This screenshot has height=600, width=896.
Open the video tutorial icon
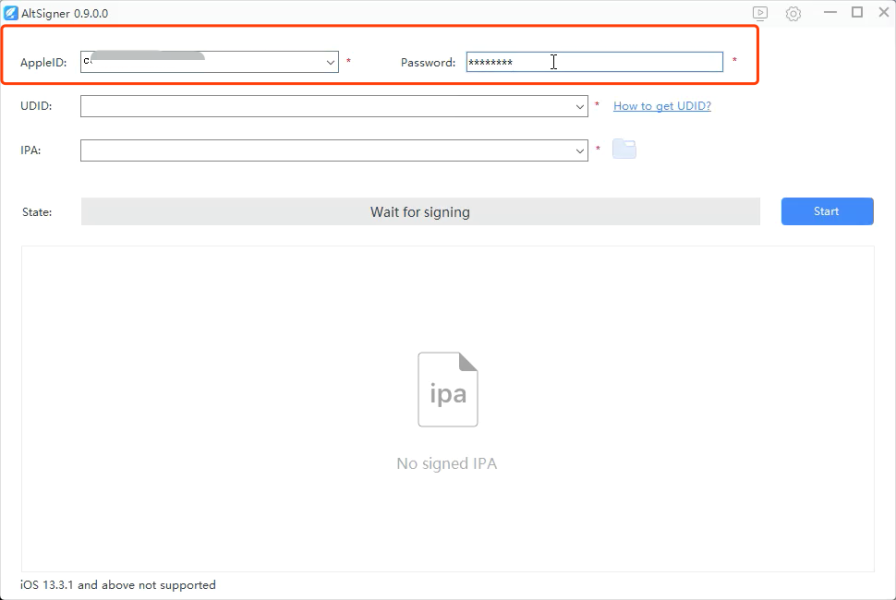pos(760,13)
